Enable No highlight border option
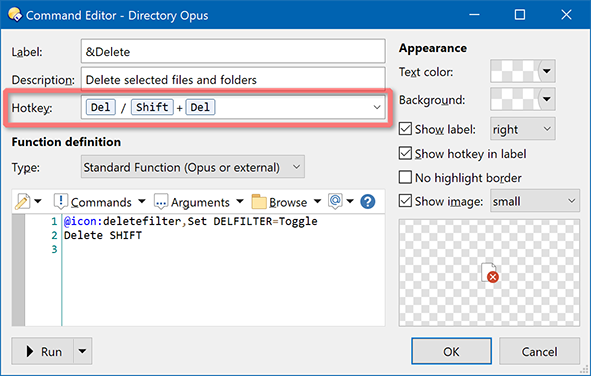 point(405,177)
